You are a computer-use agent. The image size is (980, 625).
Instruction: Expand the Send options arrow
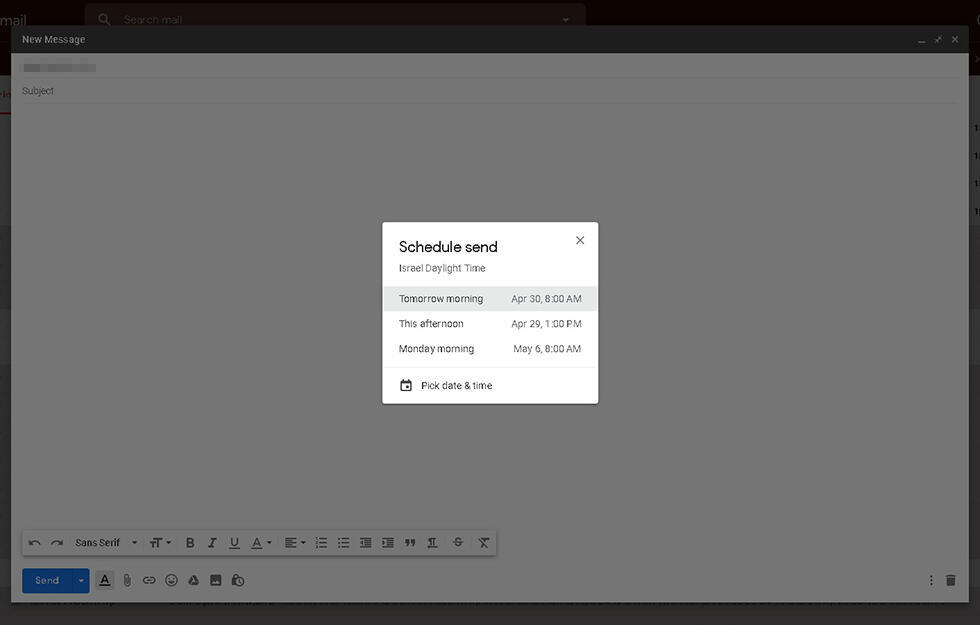(x=81, y=580)
